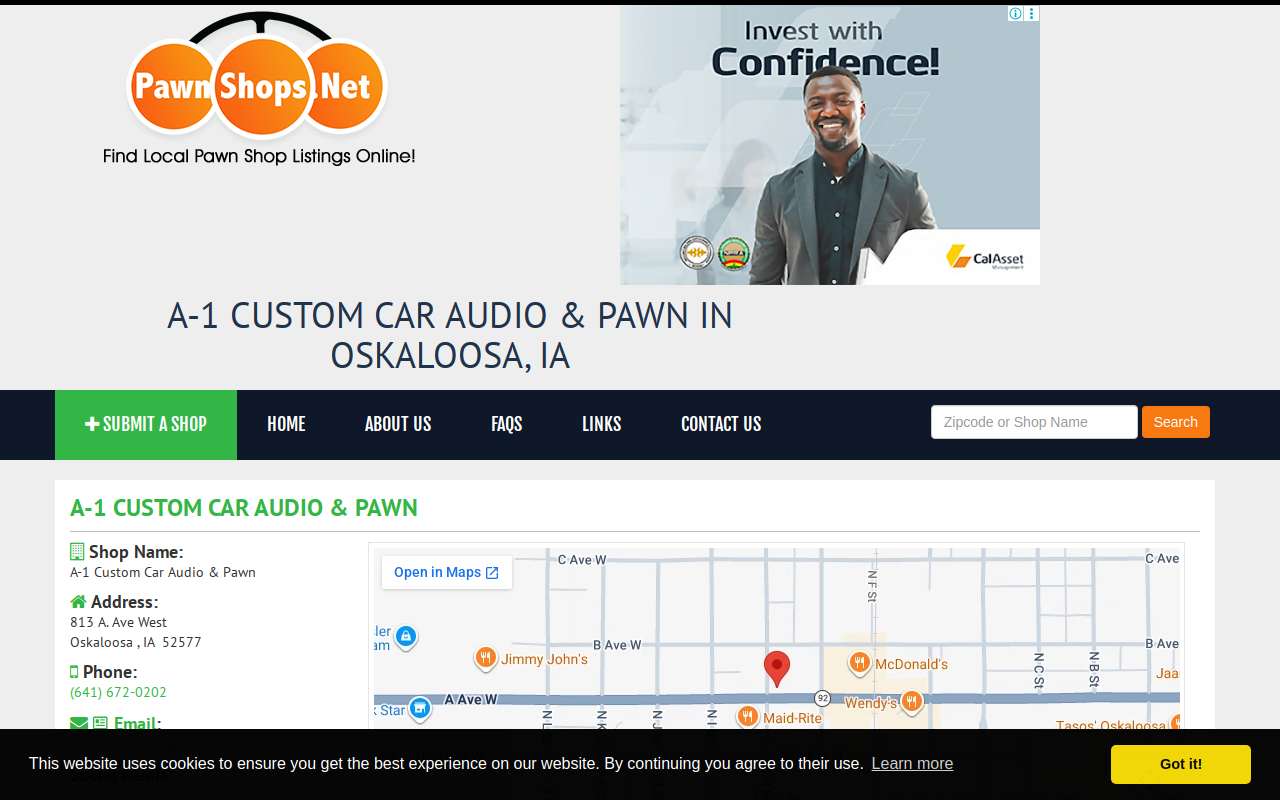Click the Route 92 shield on map

coord(822,697)
